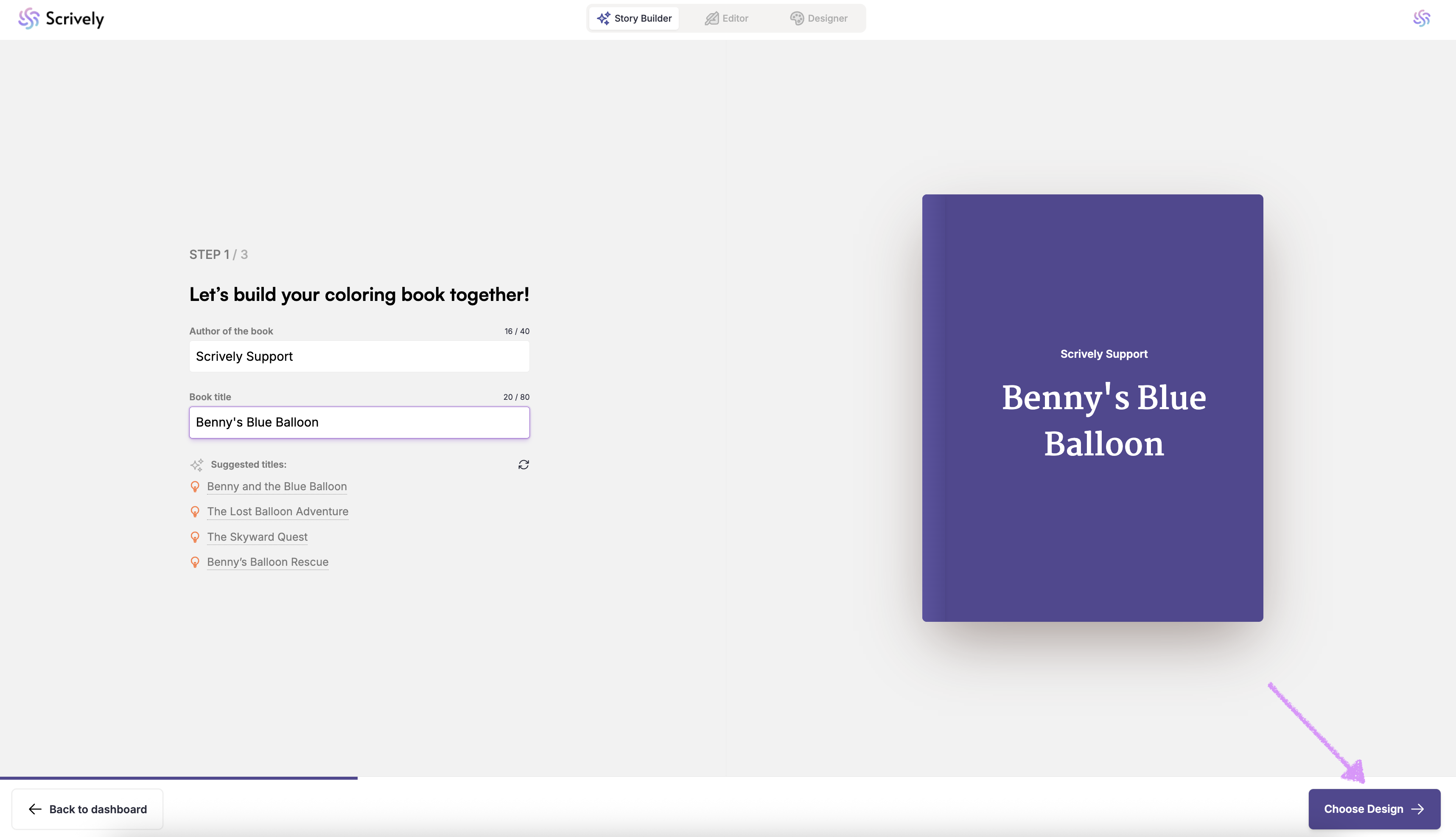Switch to the Story Builder tab
Image resolution: width=1456 pixels, height=837 pixels.
[x=634, y=18]
